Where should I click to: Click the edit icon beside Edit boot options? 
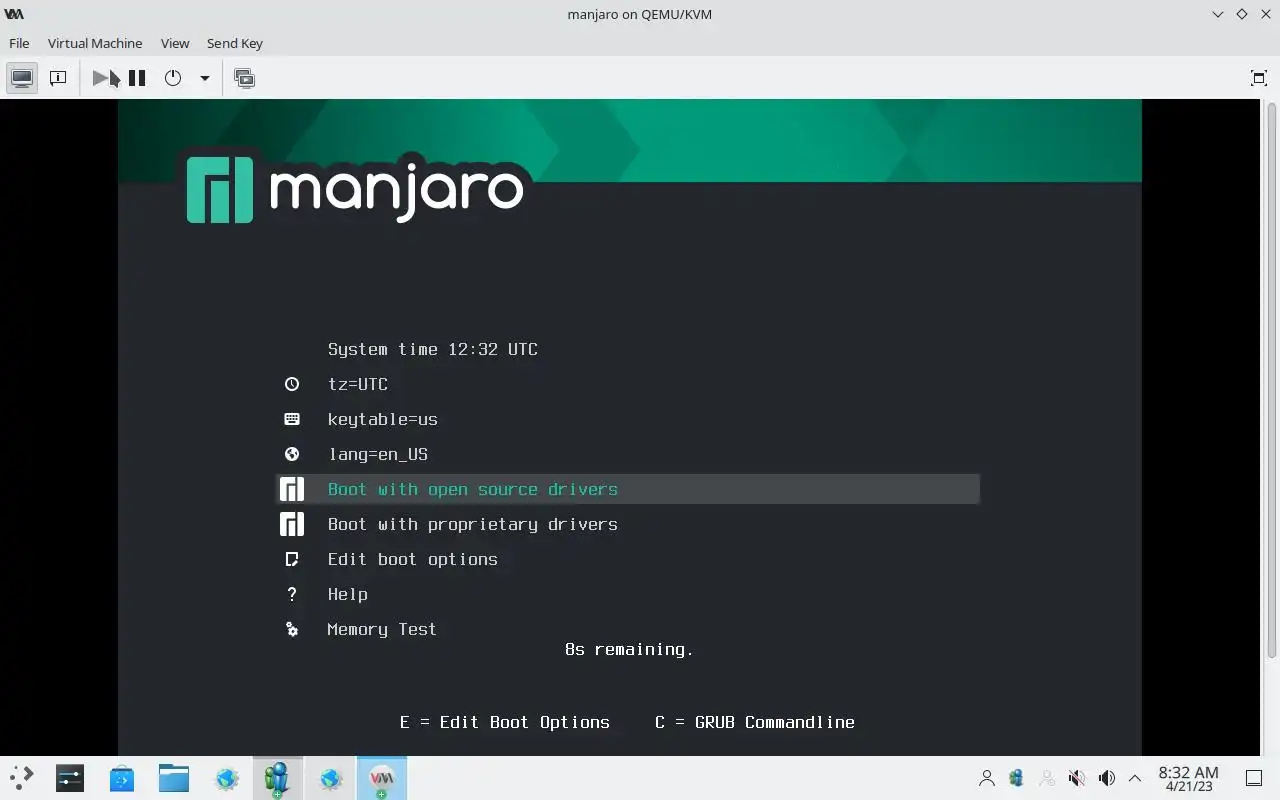pyautogui.click(x=292, y=559)
